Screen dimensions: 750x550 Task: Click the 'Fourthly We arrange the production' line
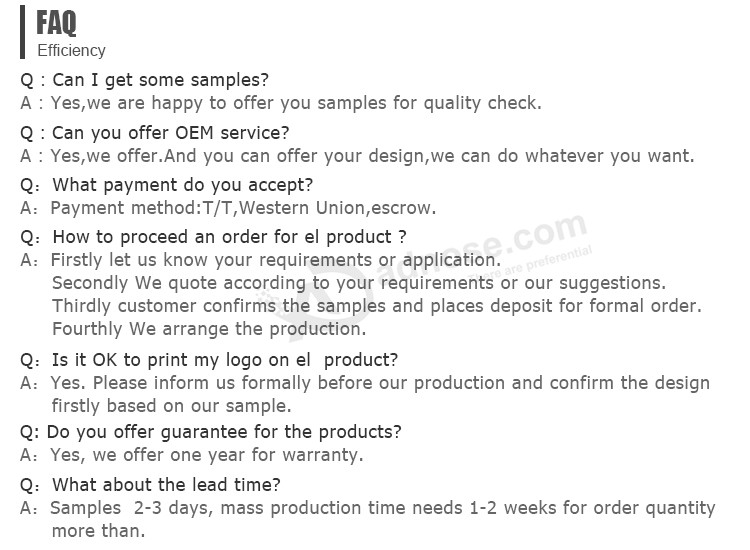[x=209, y=329]
